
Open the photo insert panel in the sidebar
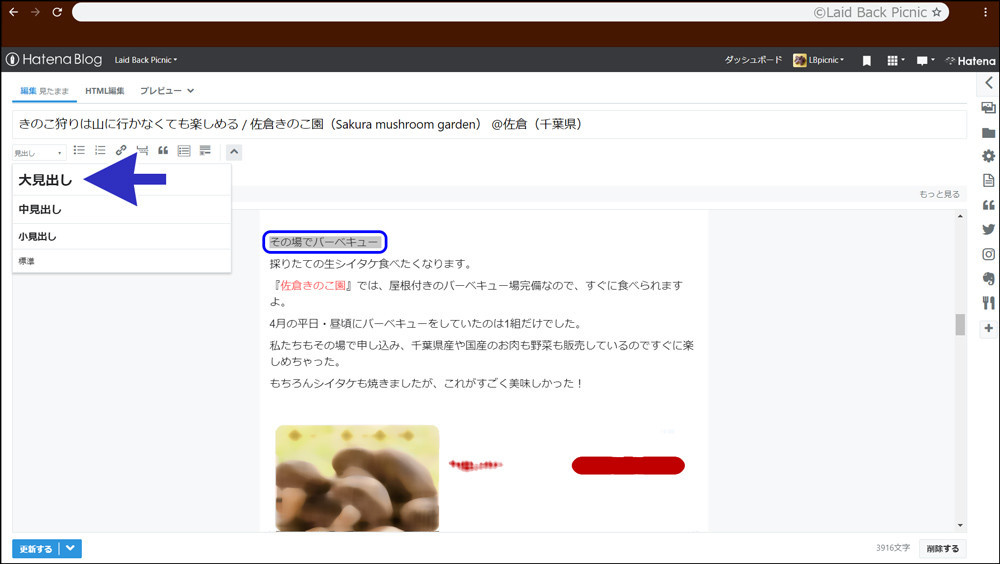(x=989, y=108)
